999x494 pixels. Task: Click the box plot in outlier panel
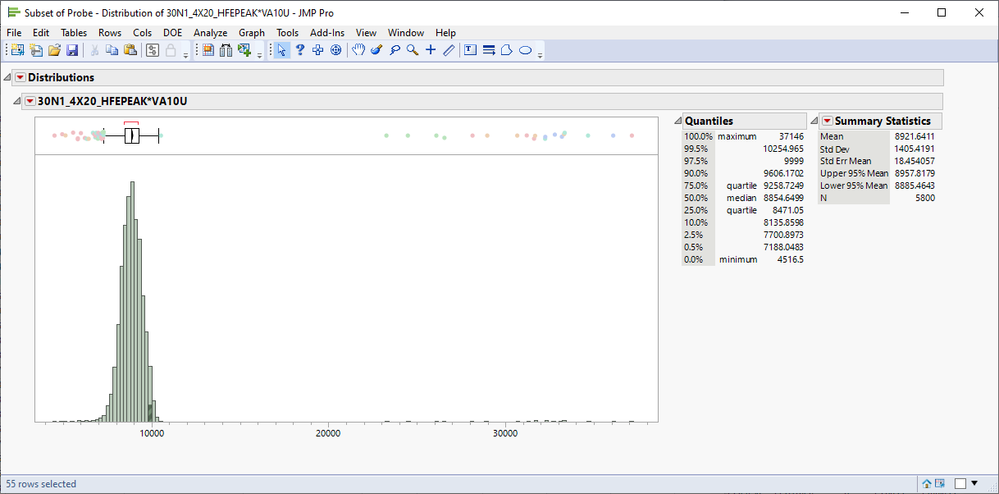[x=131, y=137]
